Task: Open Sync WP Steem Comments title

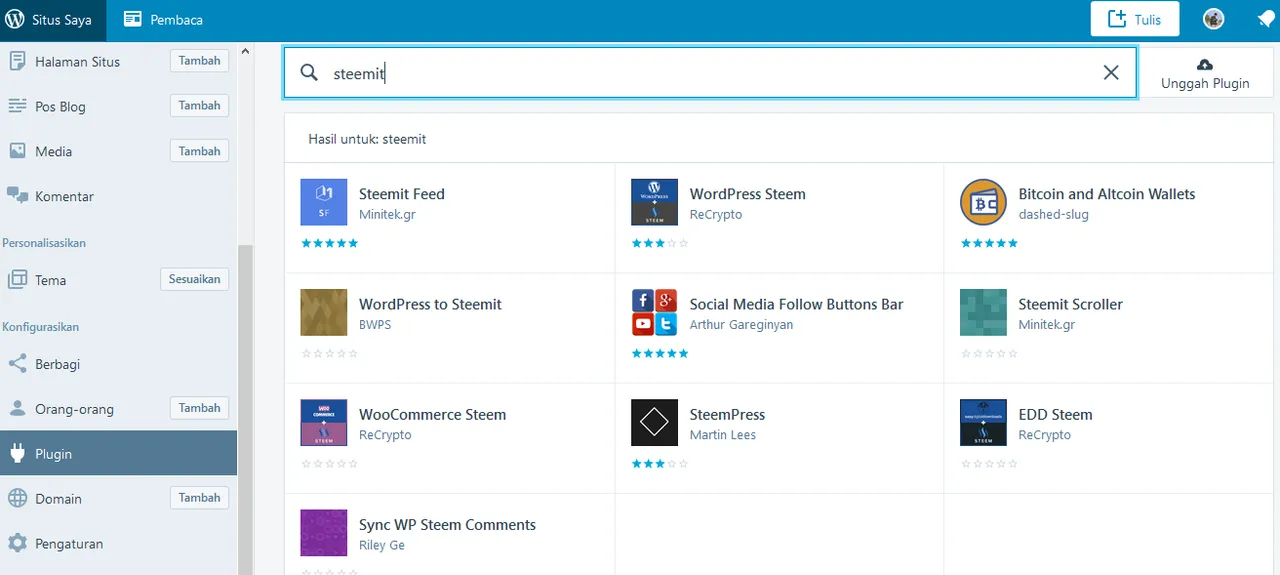Action: tap(447, 524)
